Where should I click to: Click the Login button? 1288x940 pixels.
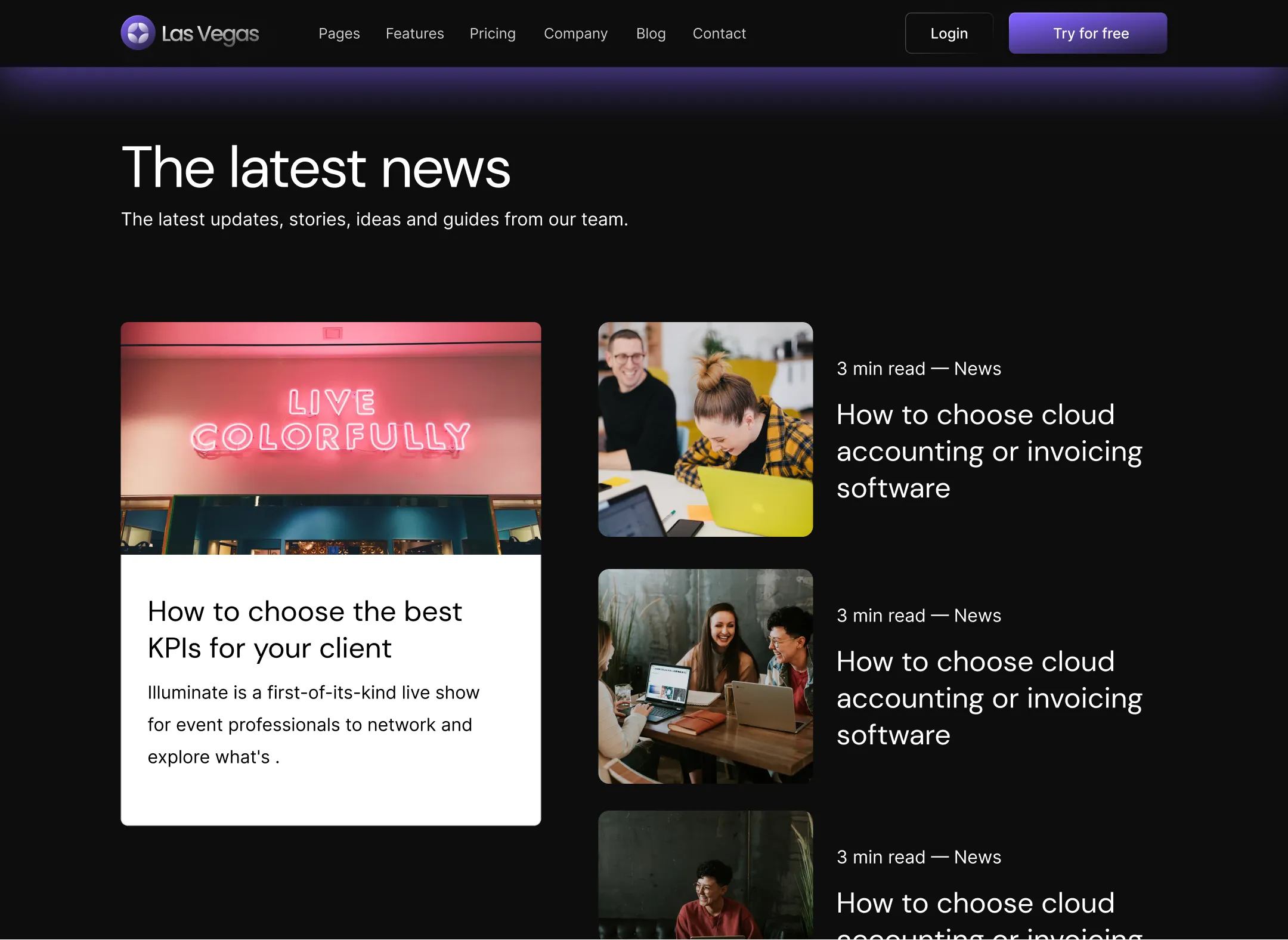[949, 33]
